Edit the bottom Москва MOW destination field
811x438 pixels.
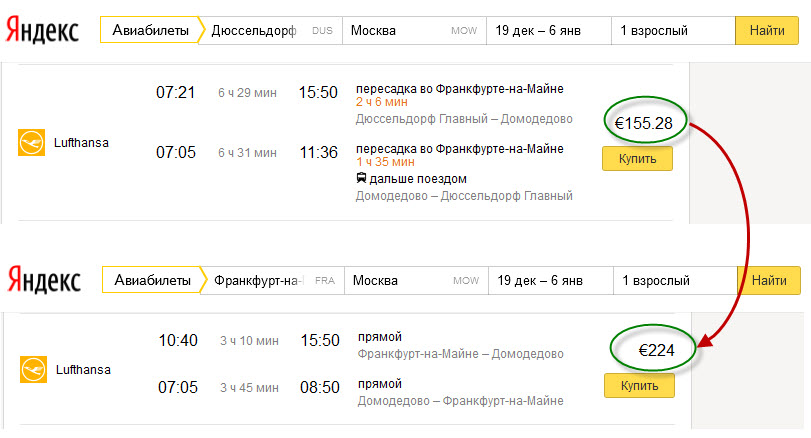click(416, 280)
